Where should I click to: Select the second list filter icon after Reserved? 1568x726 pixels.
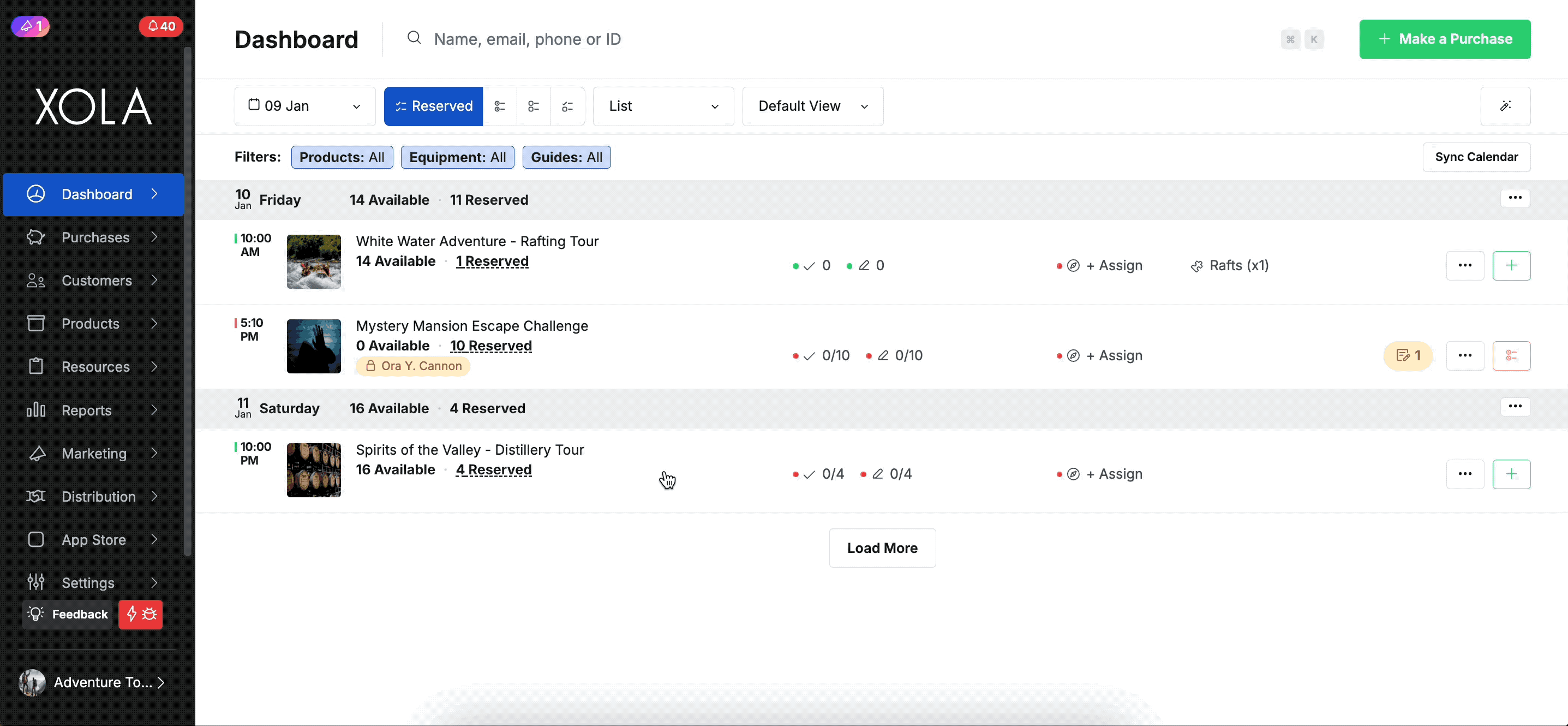(x=500, y=106)
